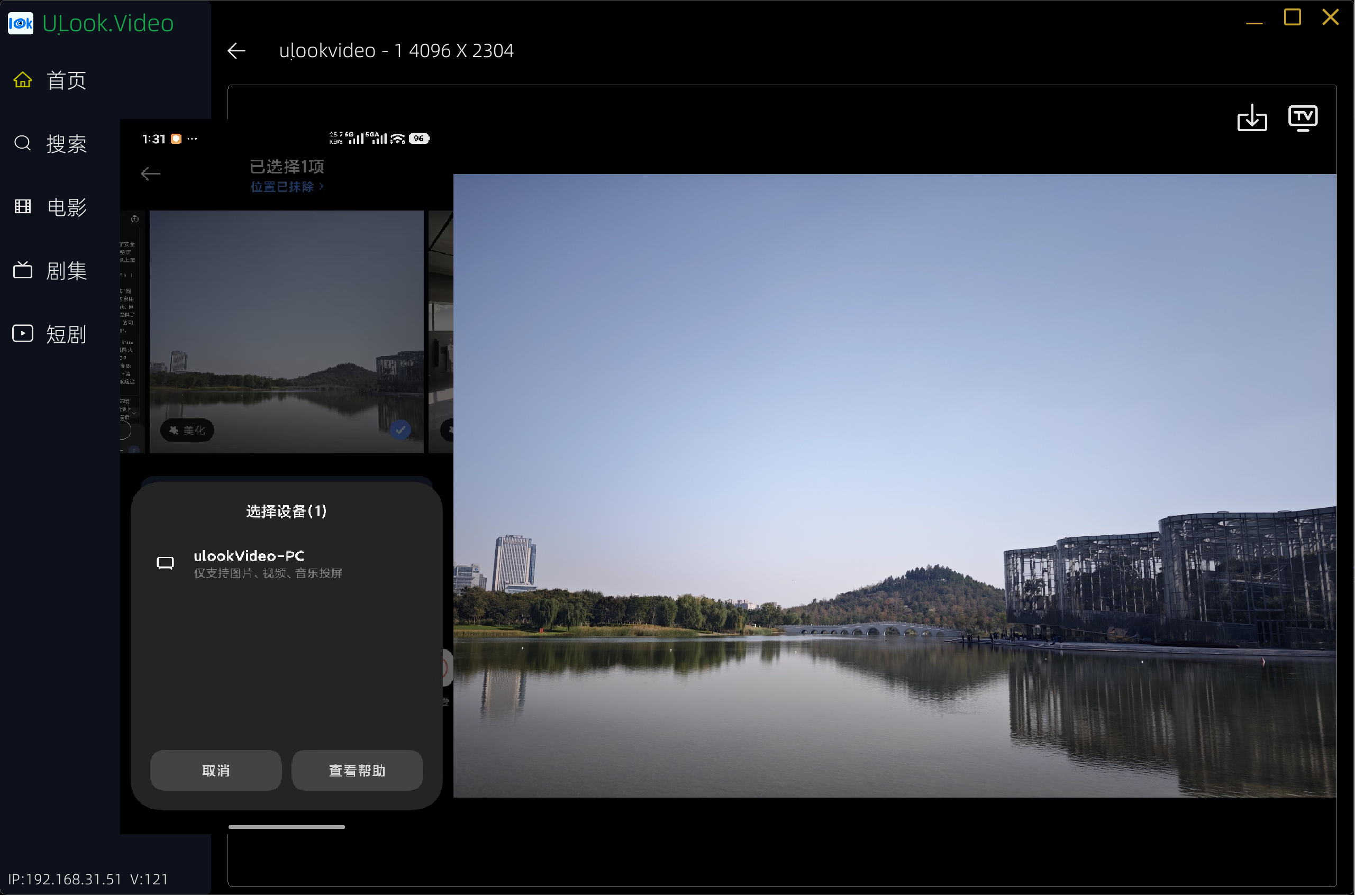This screenshot has height=896, width=1355.
Task: Click the IP:192.168.31.51 status text
Action: 65,880
